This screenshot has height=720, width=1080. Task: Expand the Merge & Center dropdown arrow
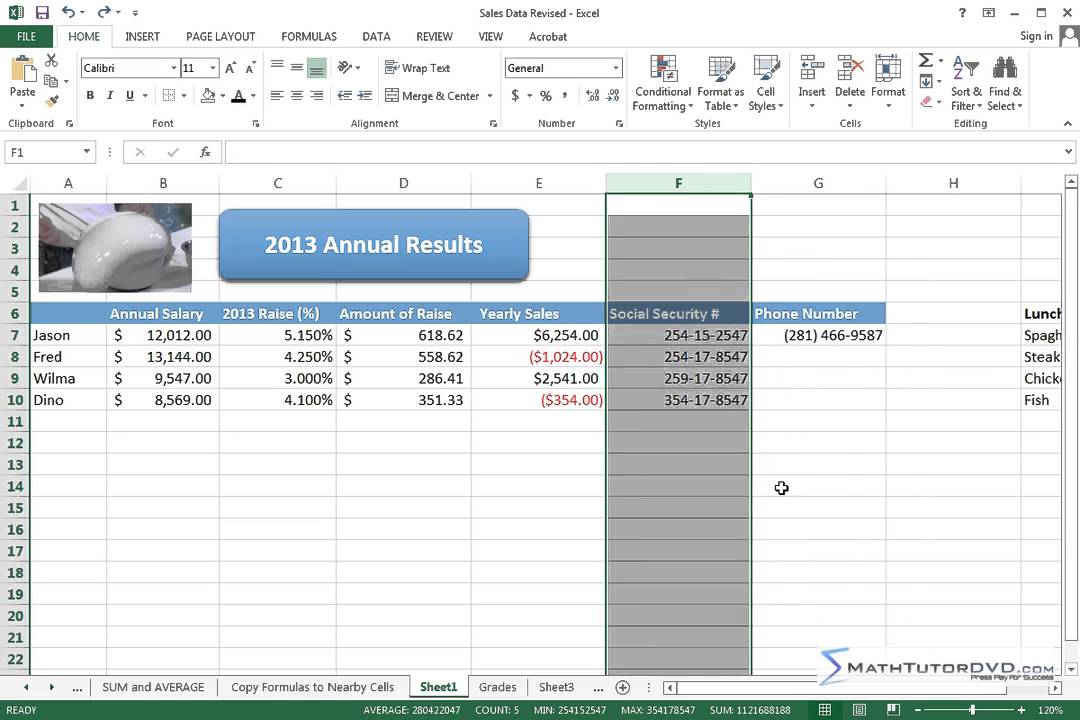click(490, 96)
